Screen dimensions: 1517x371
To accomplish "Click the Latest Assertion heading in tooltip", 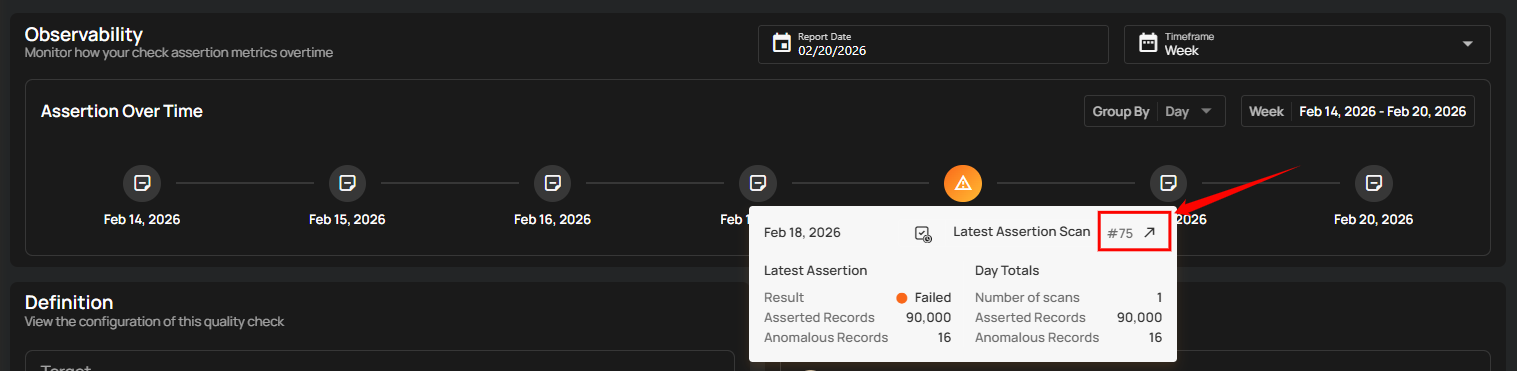I will tap(815, 270).
